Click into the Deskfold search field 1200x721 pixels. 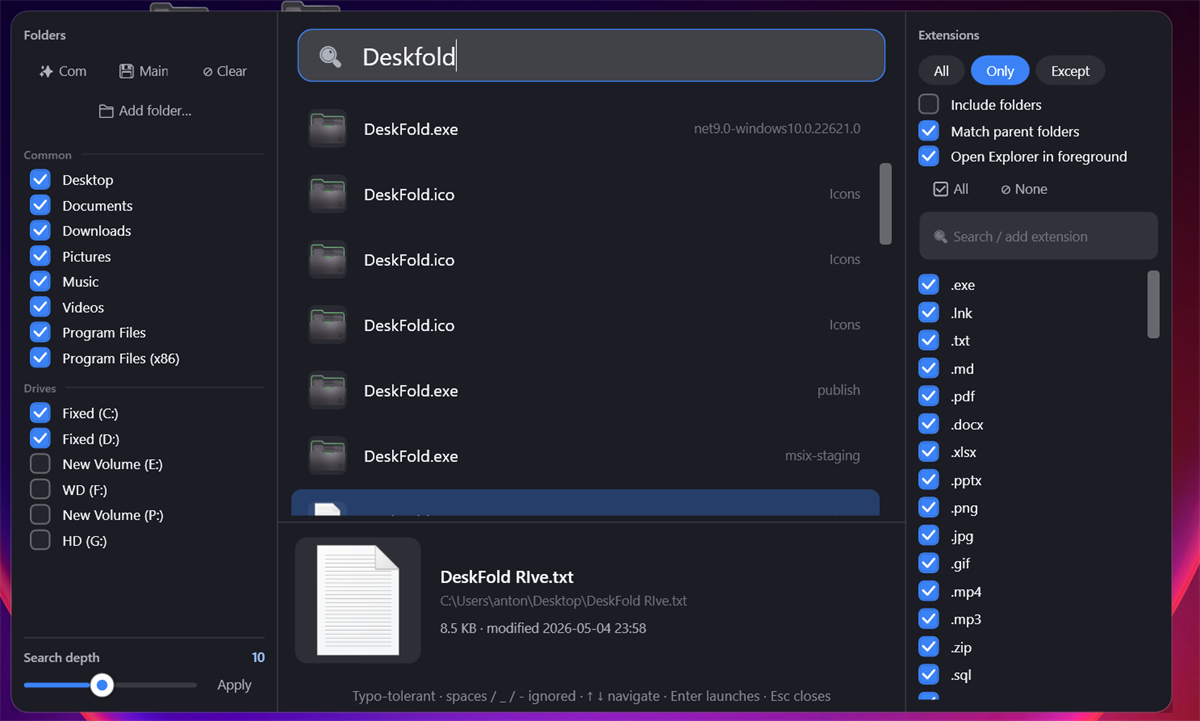pos(591,56)
